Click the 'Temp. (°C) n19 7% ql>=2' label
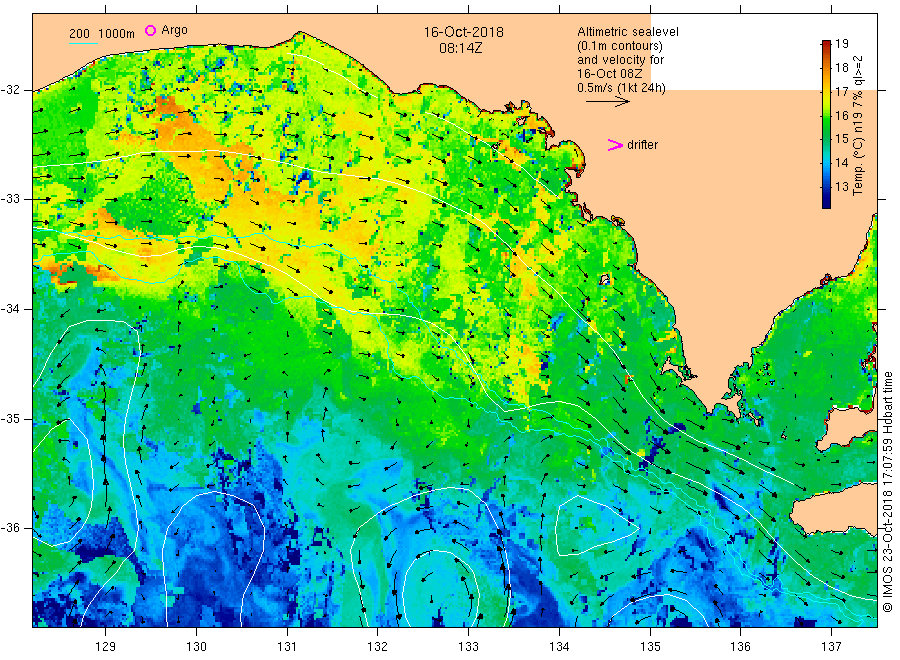 pyautogui.click(x=858, y=126)
